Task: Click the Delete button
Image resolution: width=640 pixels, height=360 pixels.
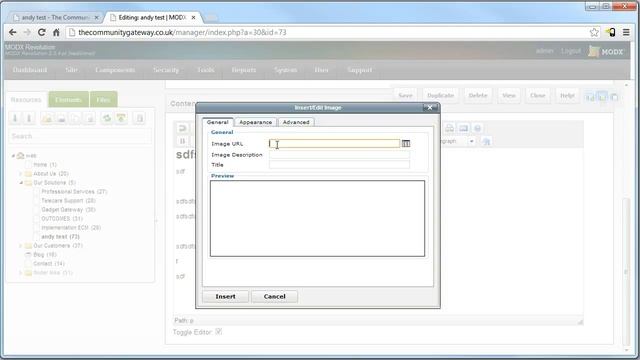Action: click(478, 95)
